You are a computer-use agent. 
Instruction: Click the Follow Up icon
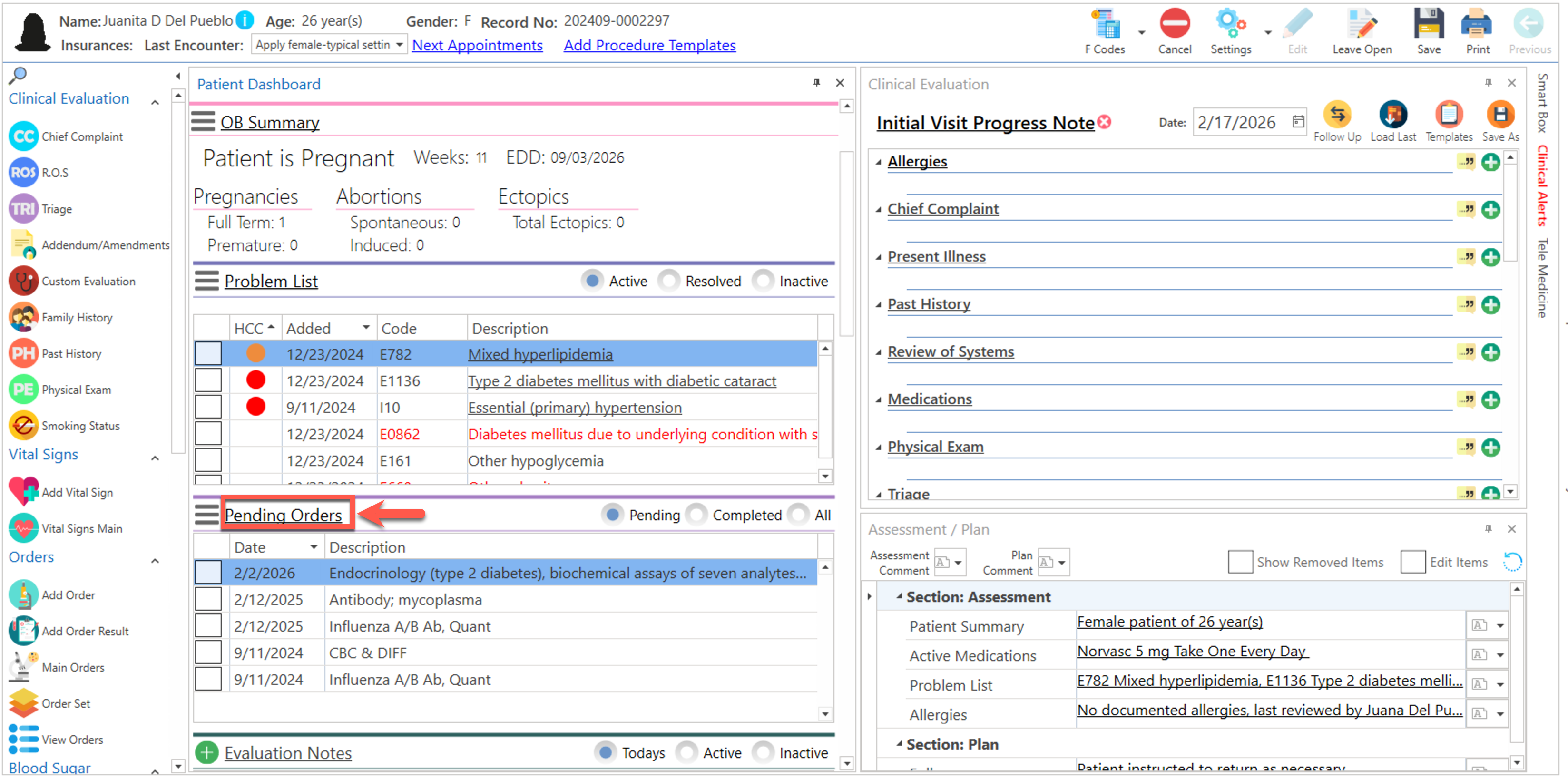point(1337,116)
